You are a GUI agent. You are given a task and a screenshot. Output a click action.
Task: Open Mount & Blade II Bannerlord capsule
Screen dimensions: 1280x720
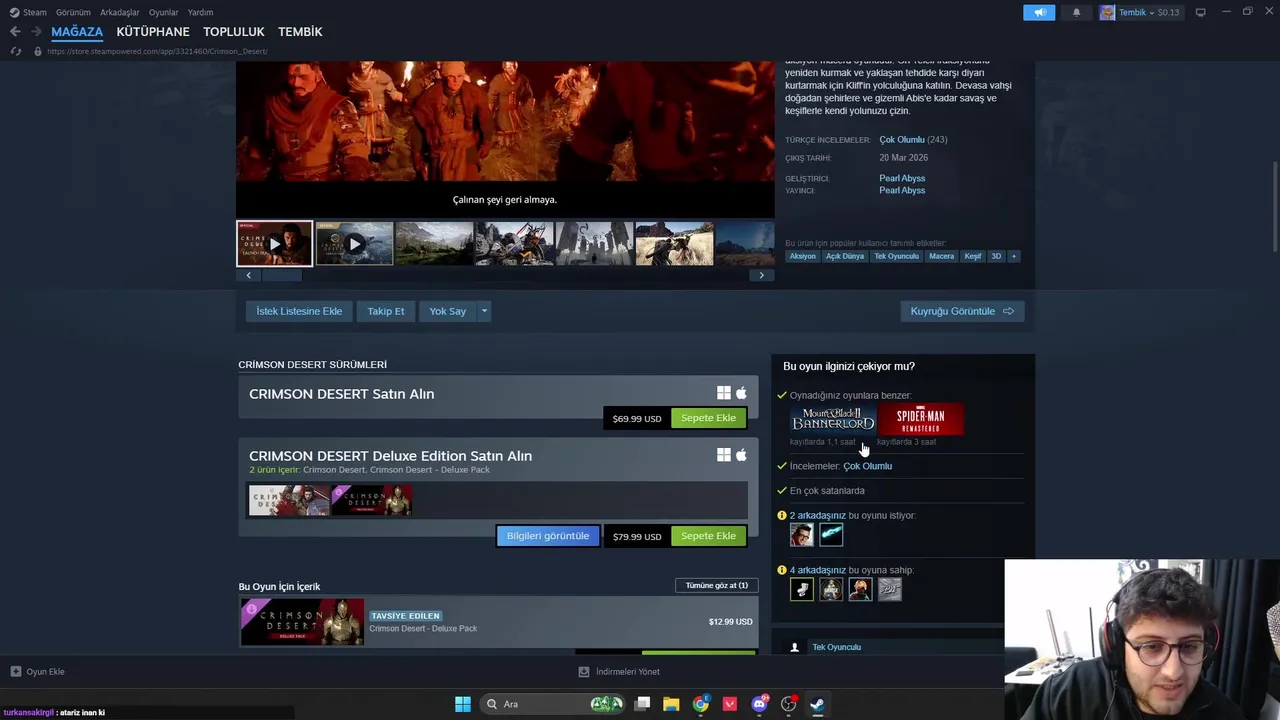point(833,419)
